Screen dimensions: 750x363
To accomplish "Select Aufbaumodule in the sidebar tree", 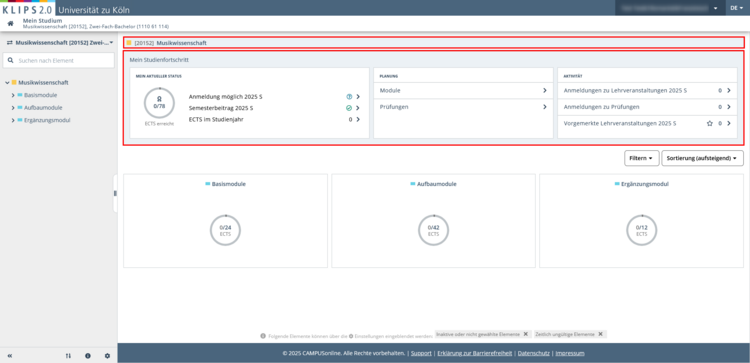I will click(x=43, y=108).
